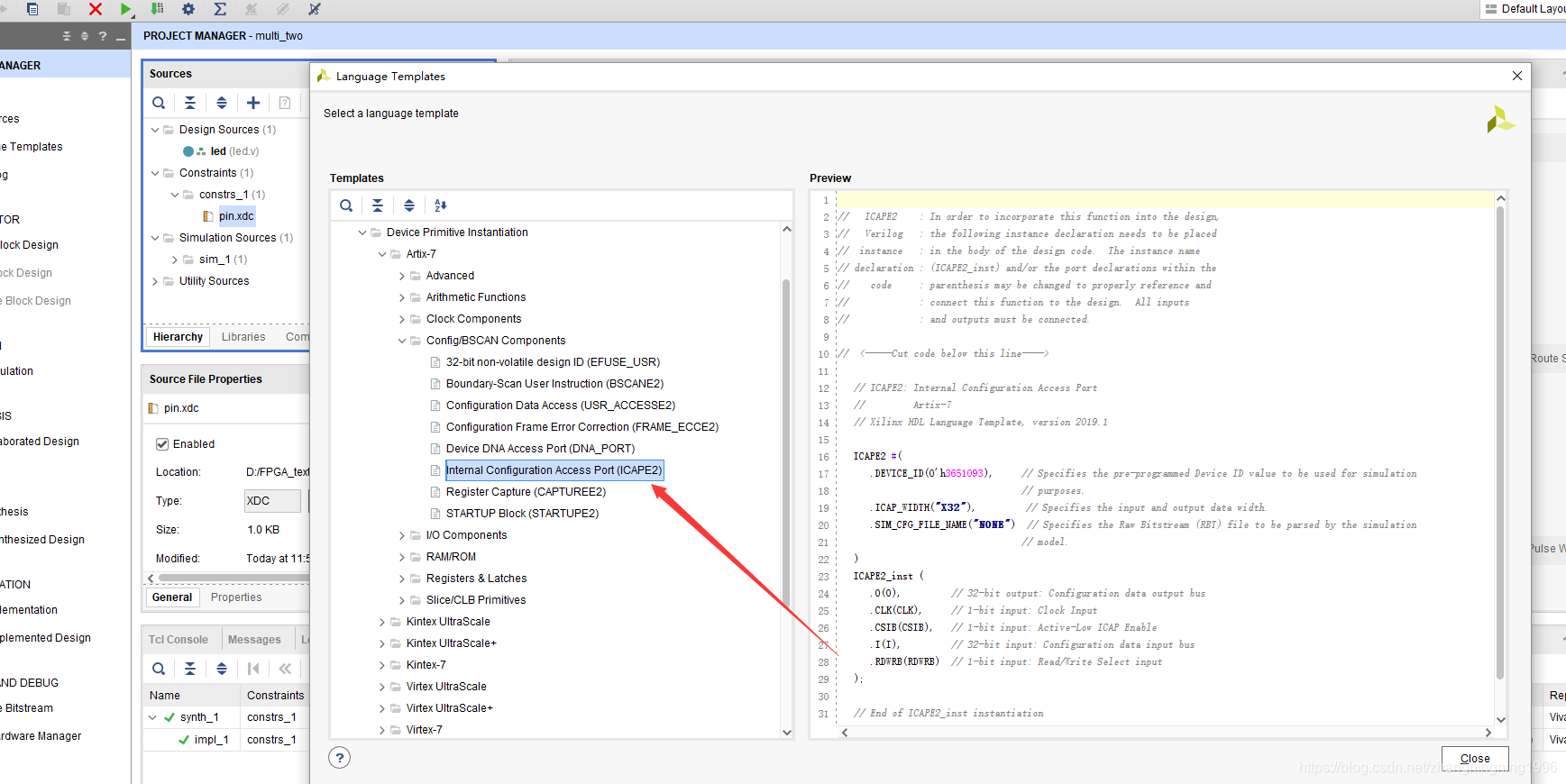Toggle the Enabled checkbox for pin.xdc
This screenshot has height=784, width=1566.
[x=162, y=444]
